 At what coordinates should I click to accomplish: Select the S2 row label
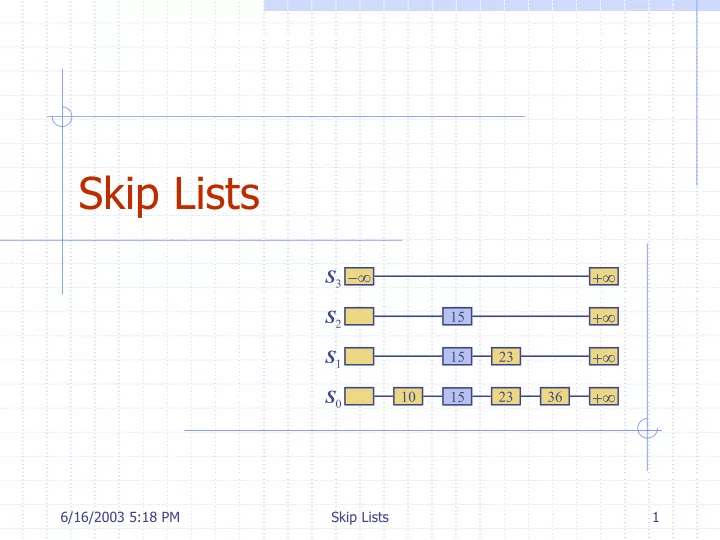coord(333,317)
